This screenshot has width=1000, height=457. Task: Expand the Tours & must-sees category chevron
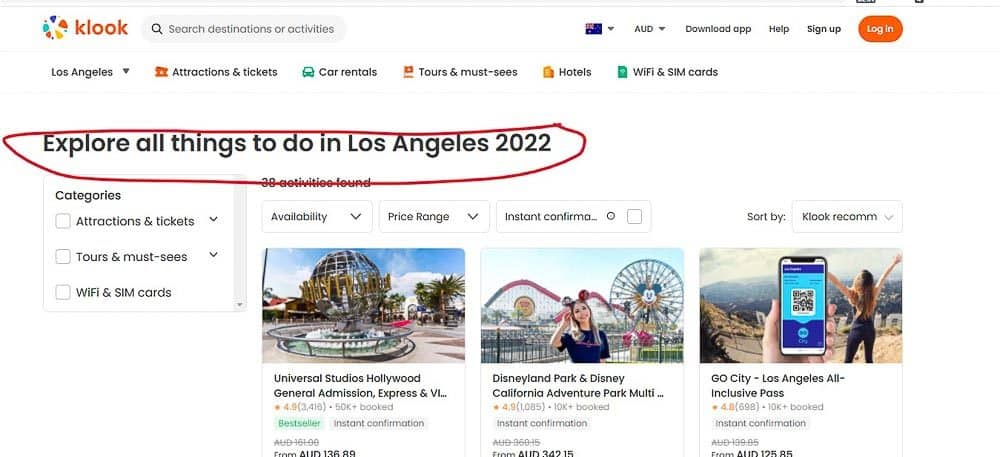pyautogui.click(x=214, y=256)
